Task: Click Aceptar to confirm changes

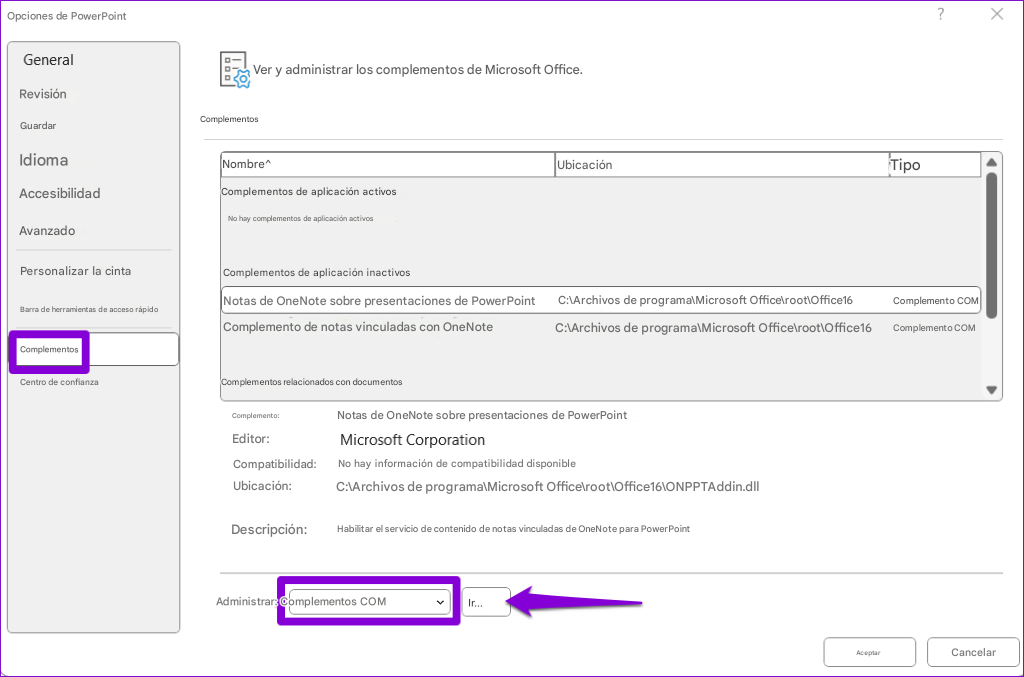Action: 869,651
